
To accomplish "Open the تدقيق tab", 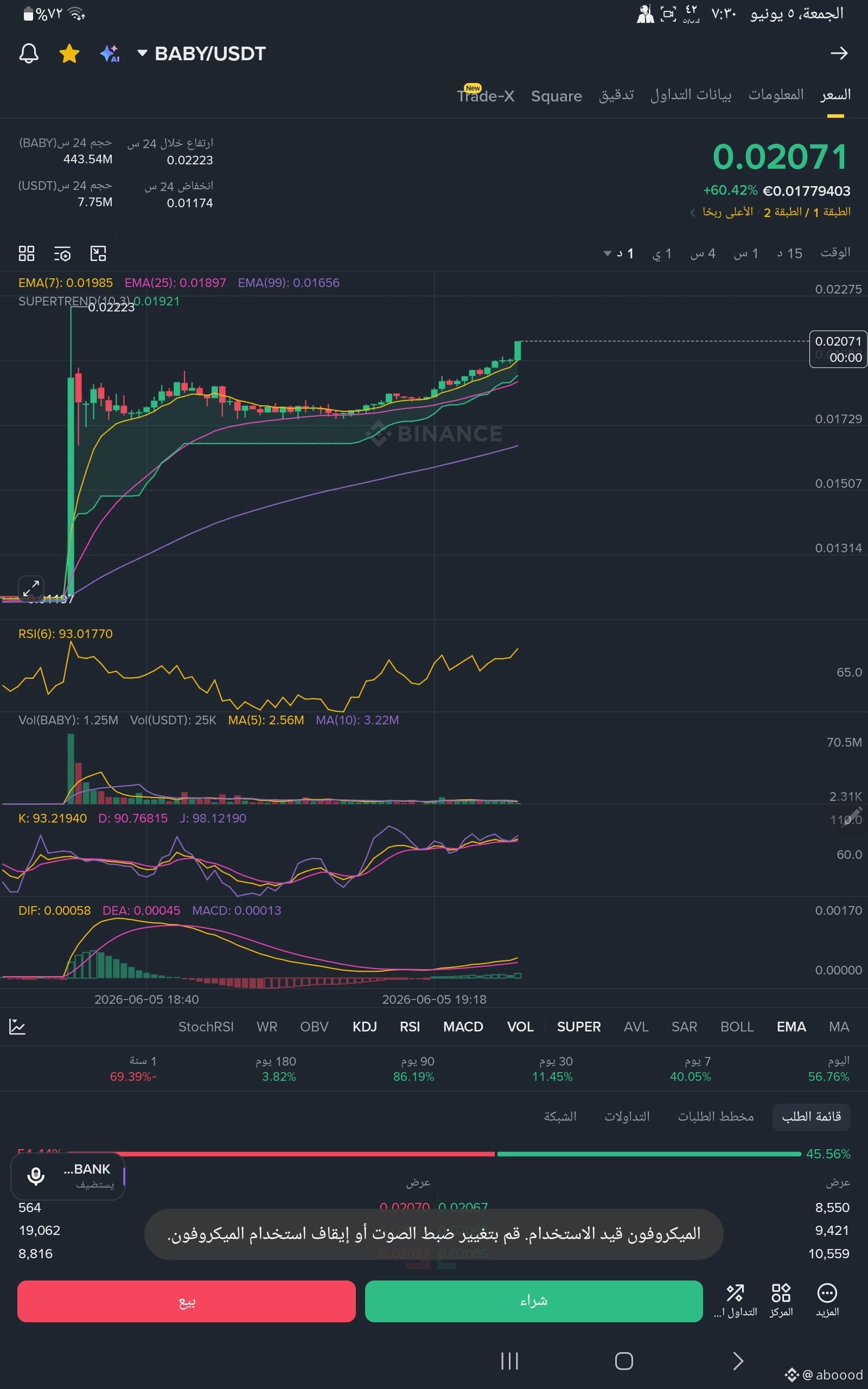I will tap(616, 95).
